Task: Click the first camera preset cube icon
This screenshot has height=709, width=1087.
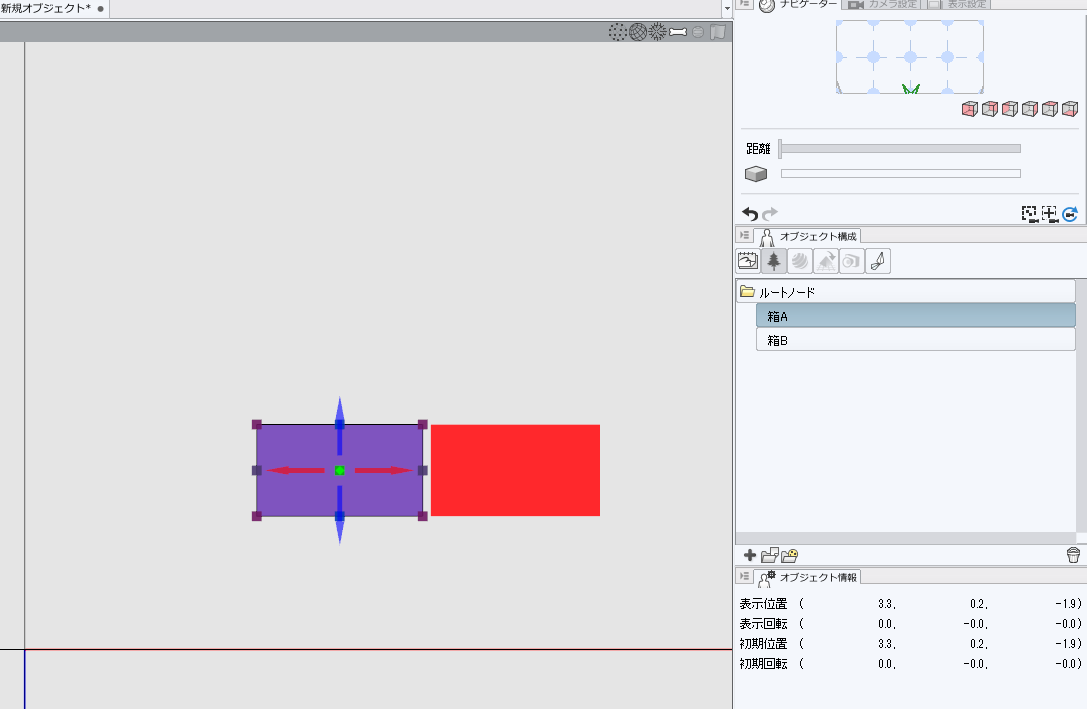Action: click(x=969, y=109)
